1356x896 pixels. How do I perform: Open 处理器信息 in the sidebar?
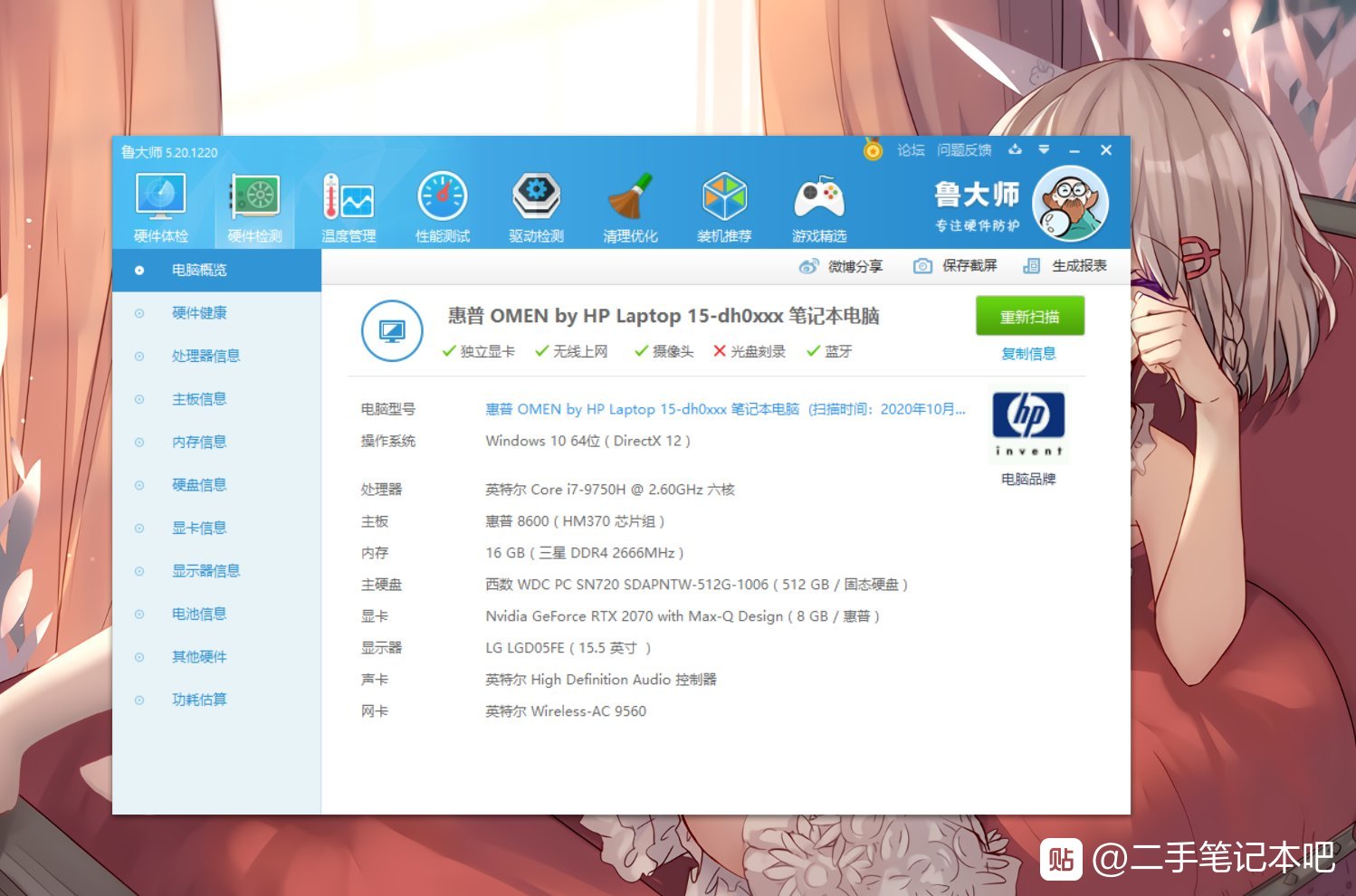[x=217, y=356]
